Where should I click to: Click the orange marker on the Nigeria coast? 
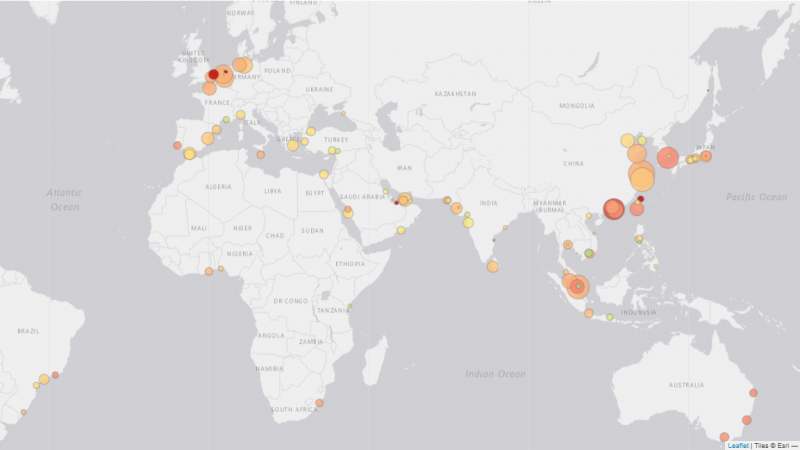[x=209, y=271]
